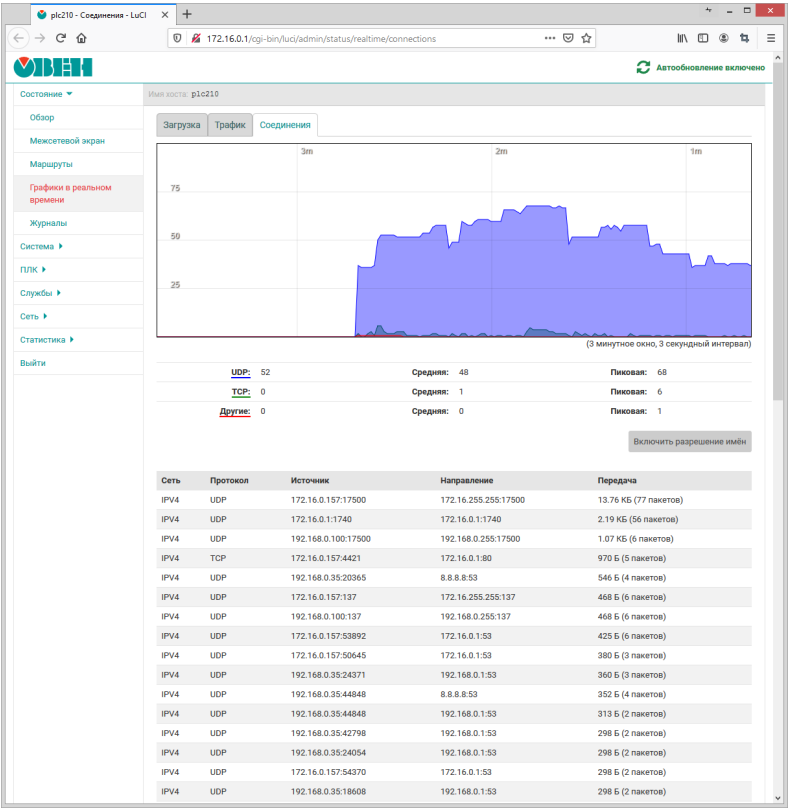This screenshot has width=793, height=812.
Task: Expand the Система menu section
Action: (x=41, y=246)
